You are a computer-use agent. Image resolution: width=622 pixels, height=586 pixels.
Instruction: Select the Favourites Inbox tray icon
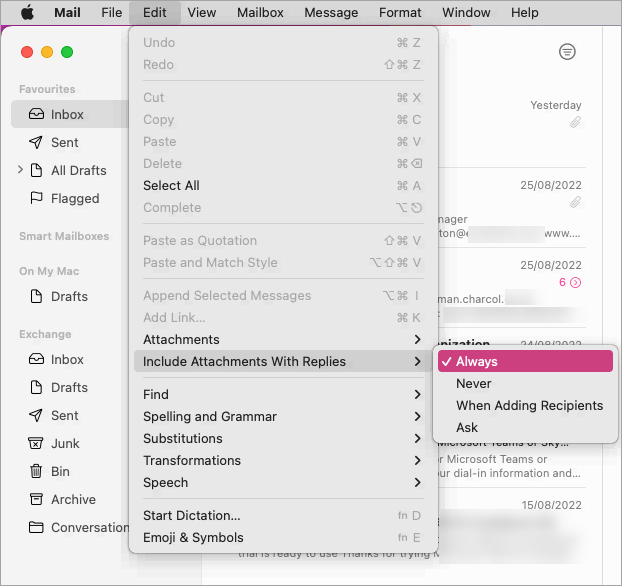point(36,115)
